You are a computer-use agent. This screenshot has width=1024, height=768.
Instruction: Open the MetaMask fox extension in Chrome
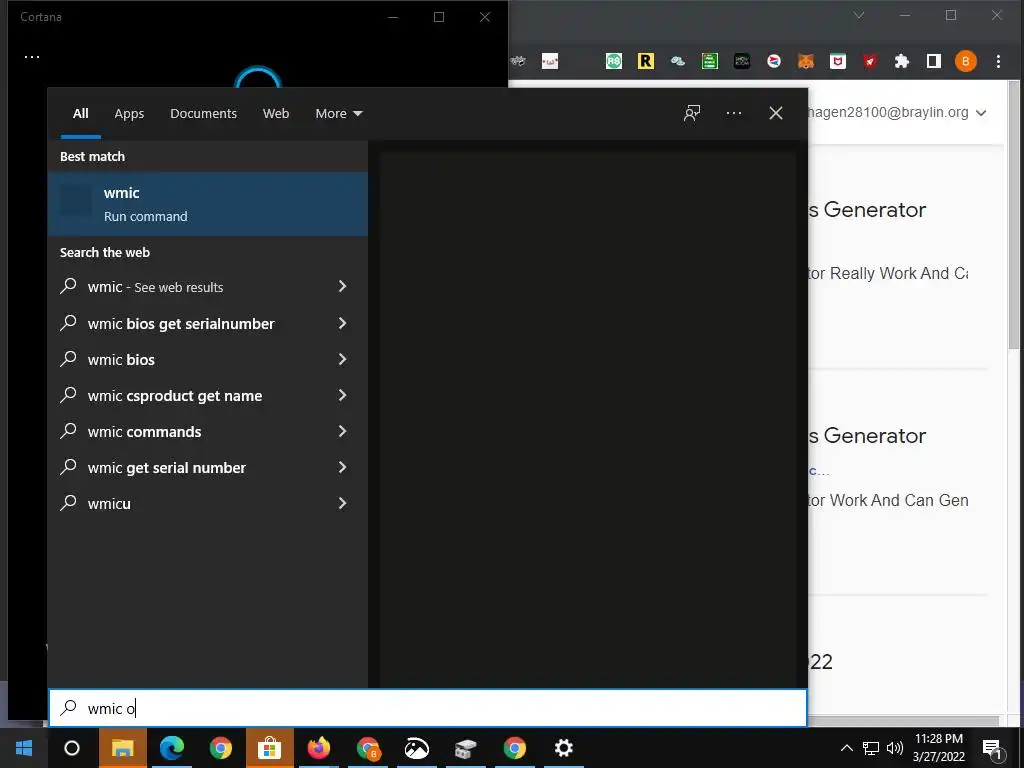pos(806,61)
